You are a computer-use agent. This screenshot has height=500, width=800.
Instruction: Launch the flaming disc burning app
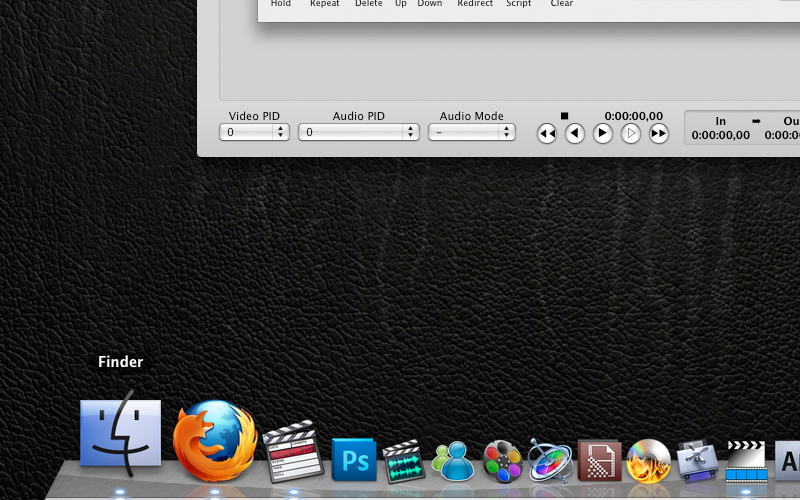(648, 461)
